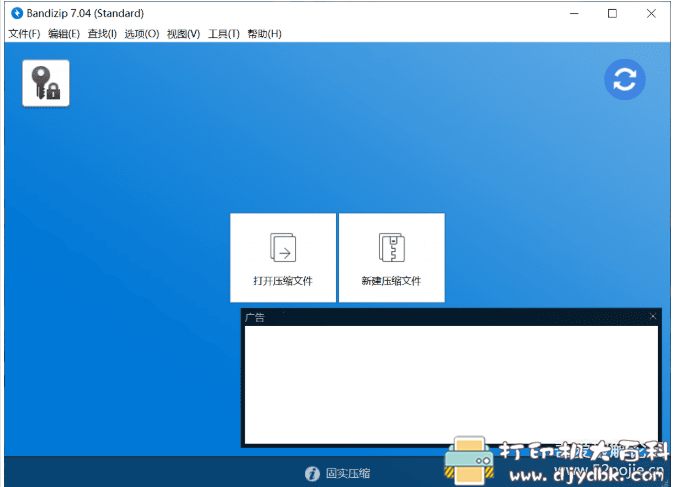Open the 文件(F) menu
674x487 pixels.
click(24, 34)
